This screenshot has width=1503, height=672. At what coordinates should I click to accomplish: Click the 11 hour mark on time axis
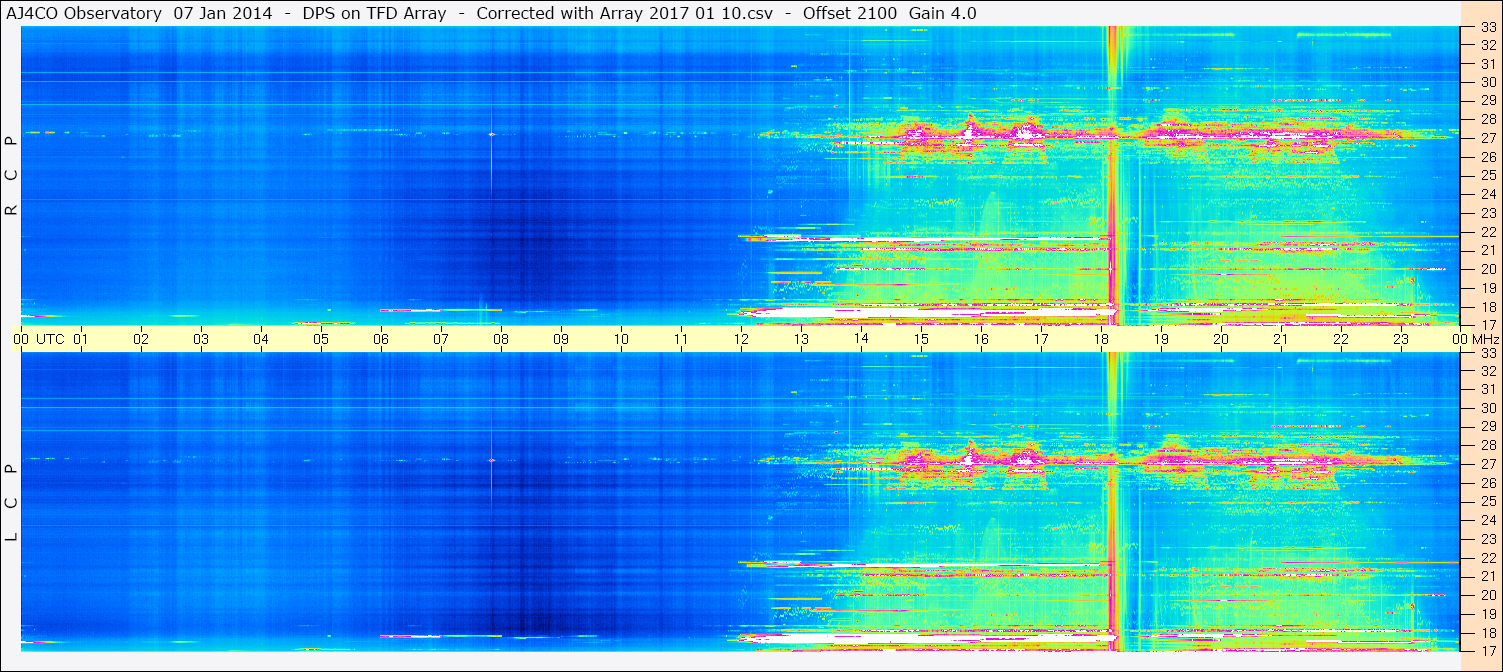point(681,339)
